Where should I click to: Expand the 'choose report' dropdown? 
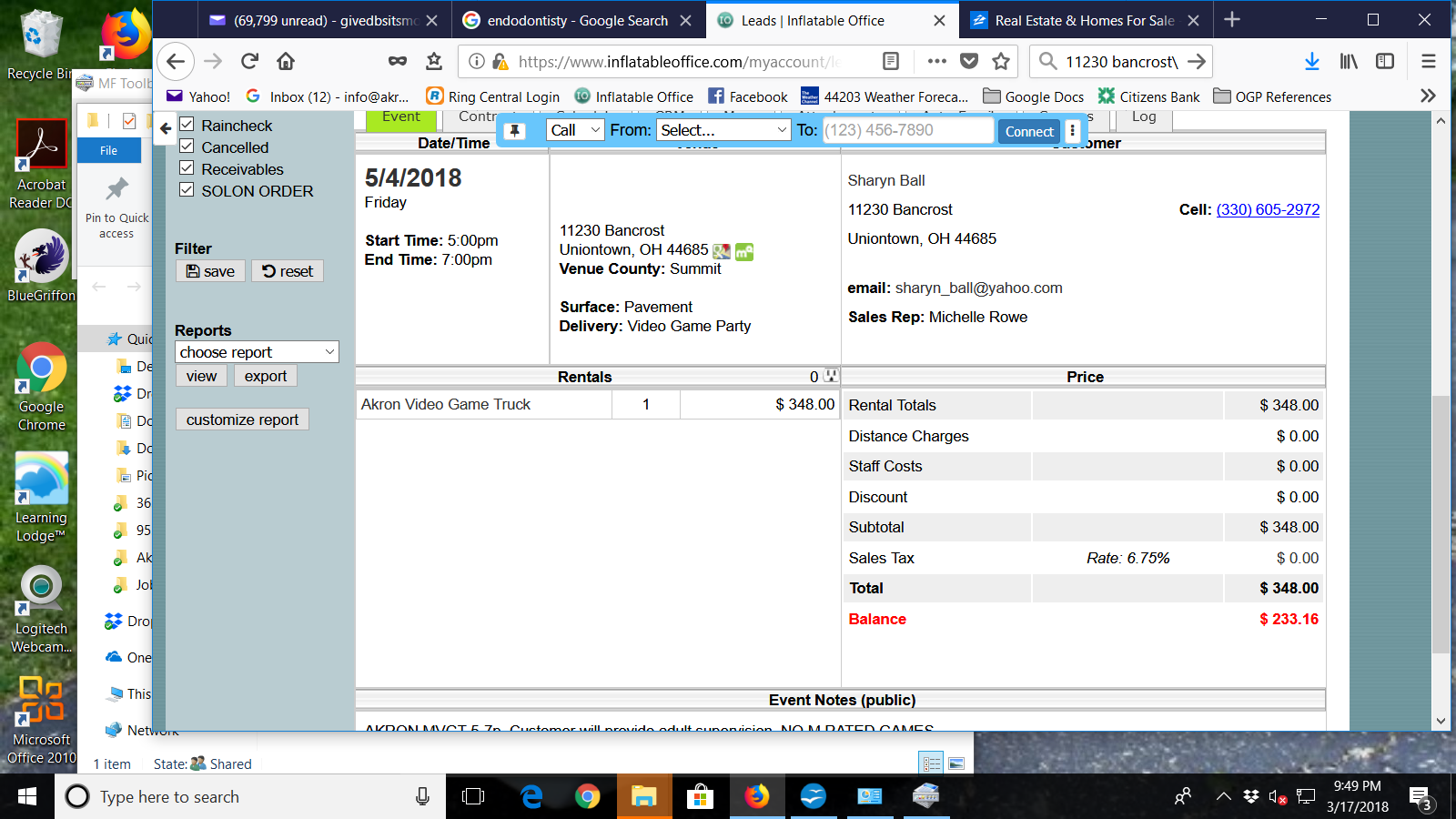257,352
